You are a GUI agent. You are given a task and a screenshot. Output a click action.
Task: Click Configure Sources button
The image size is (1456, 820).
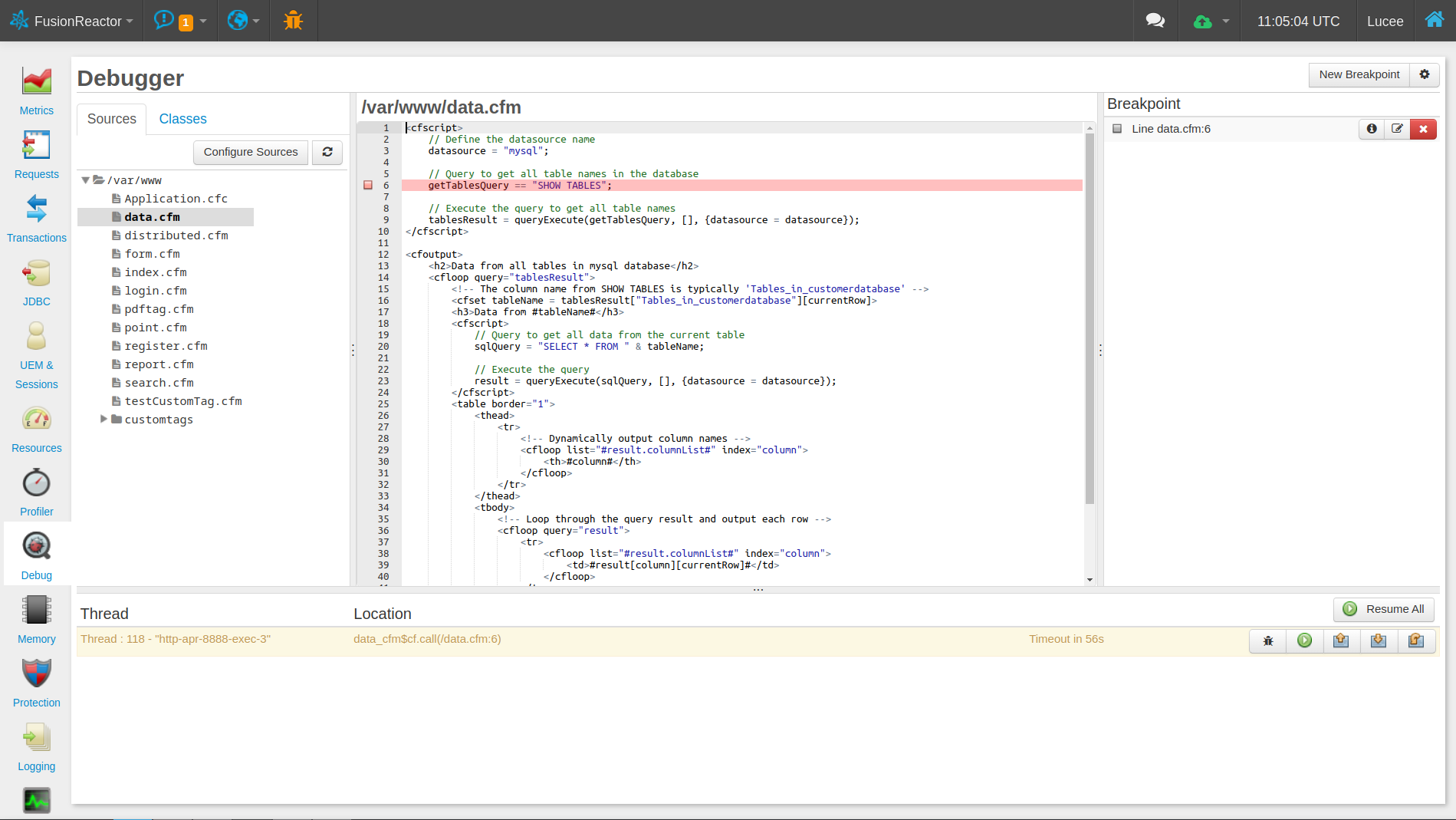[251, 152]
